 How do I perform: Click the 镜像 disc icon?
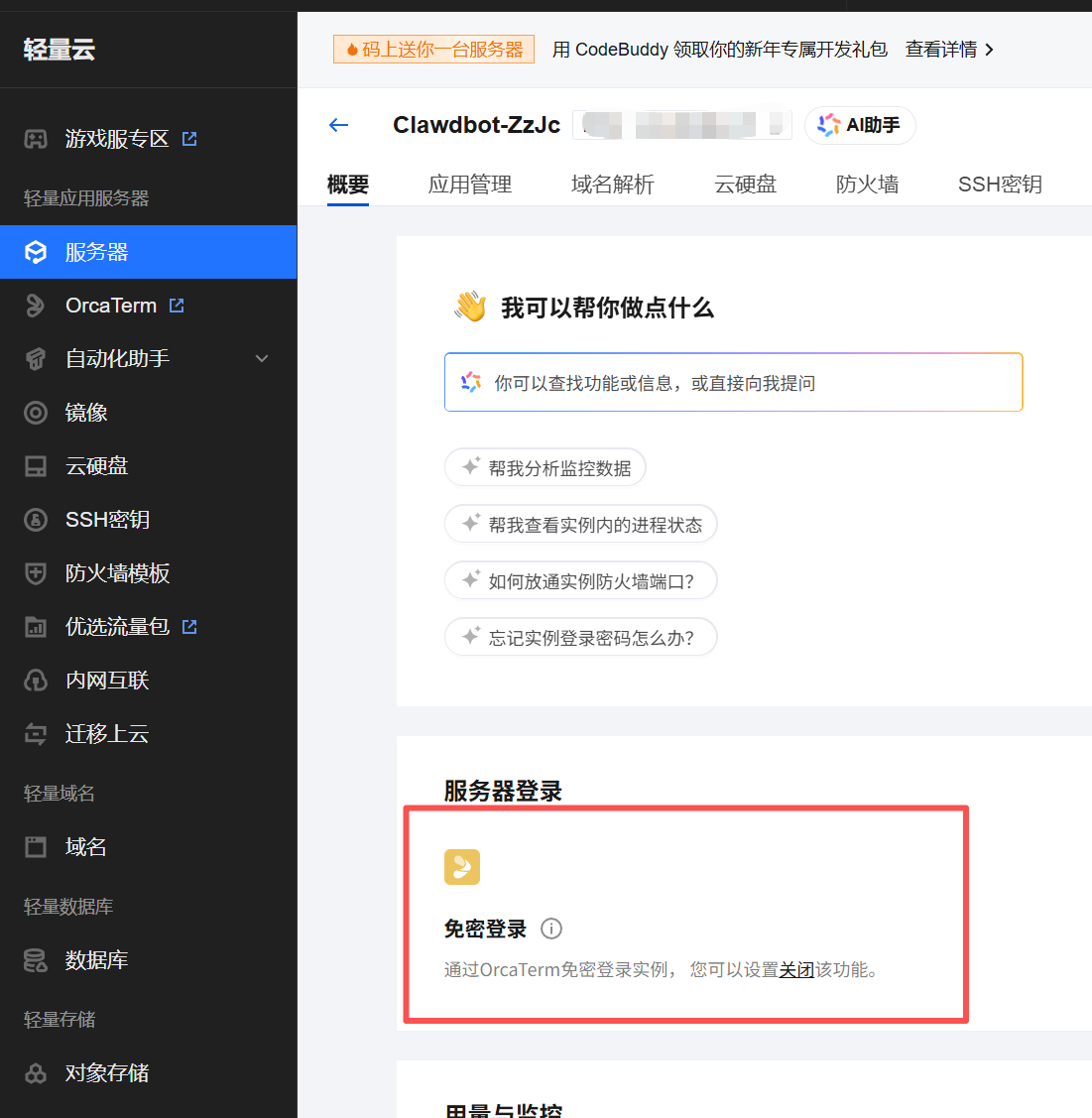(x=36, y=412)
